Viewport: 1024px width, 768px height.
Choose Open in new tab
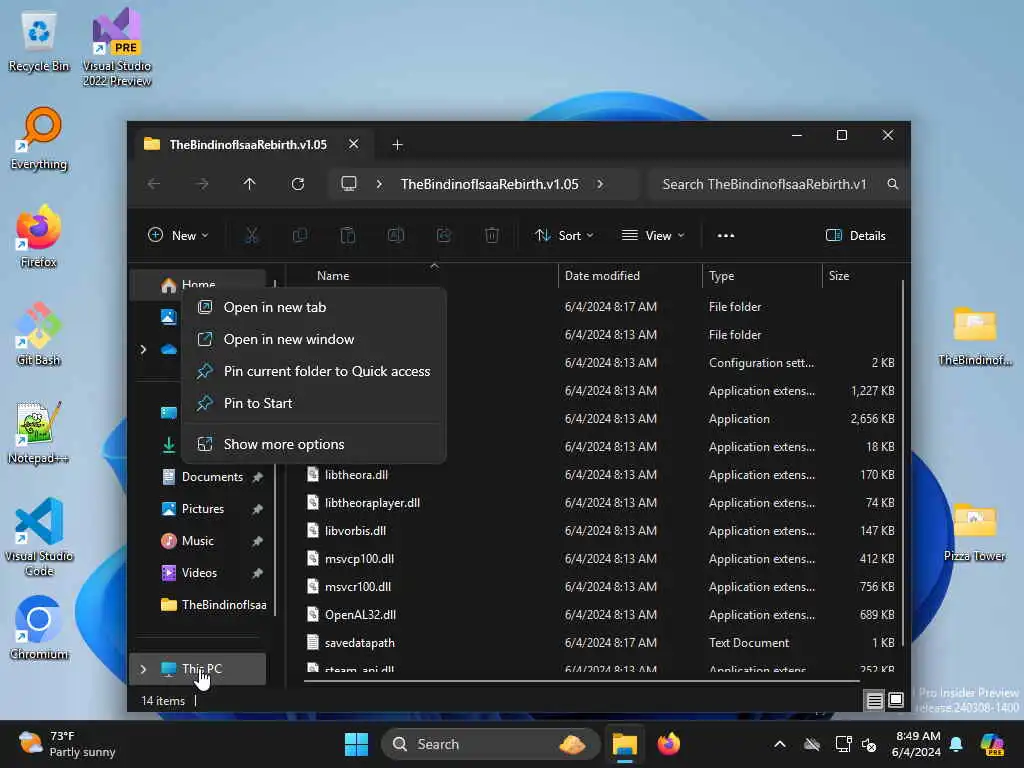(314, 307)
